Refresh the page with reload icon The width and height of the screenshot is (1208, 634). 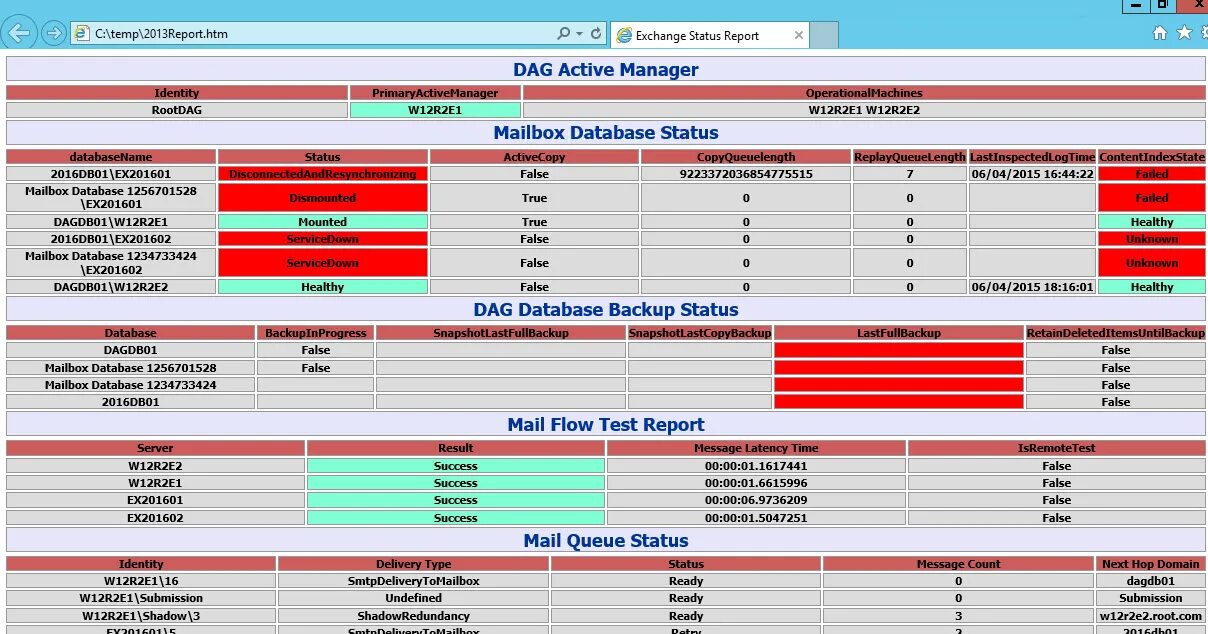point(597,33)
